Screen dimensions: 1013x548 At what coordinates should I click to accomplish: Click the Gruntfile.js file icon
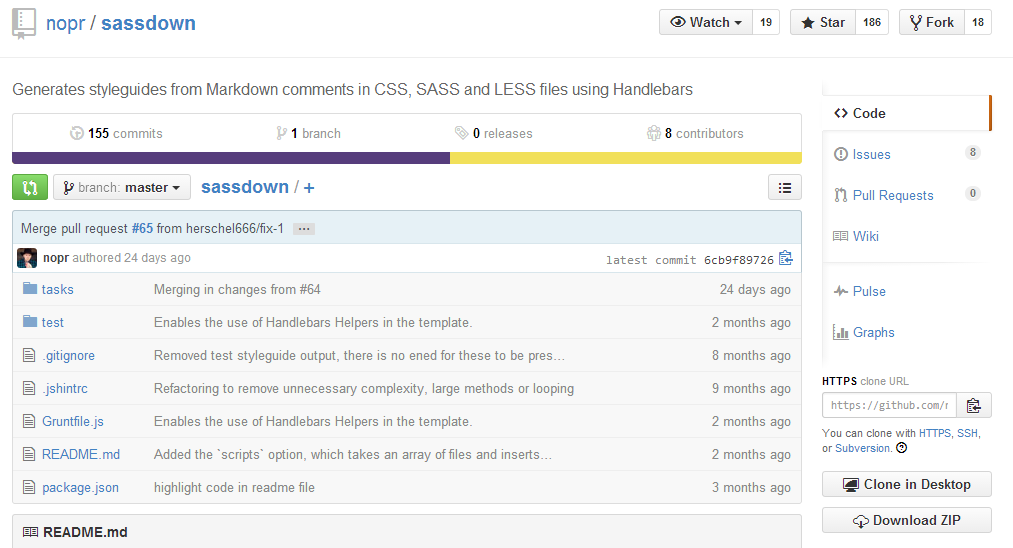28,421
